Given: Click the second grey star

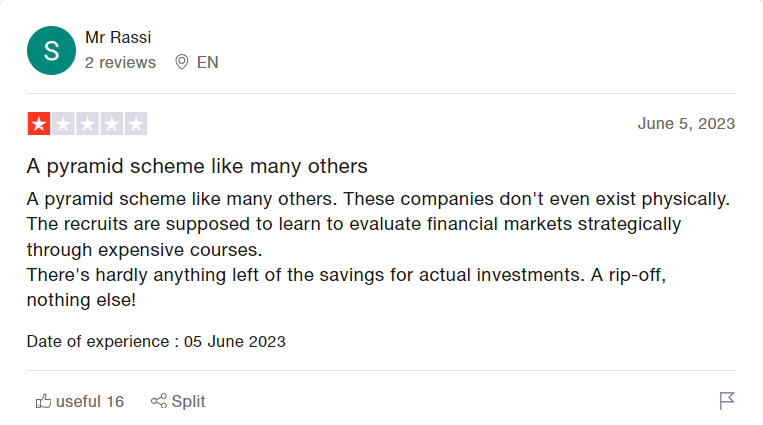Looking at the screenshot, I should click(x=63, y=124).
